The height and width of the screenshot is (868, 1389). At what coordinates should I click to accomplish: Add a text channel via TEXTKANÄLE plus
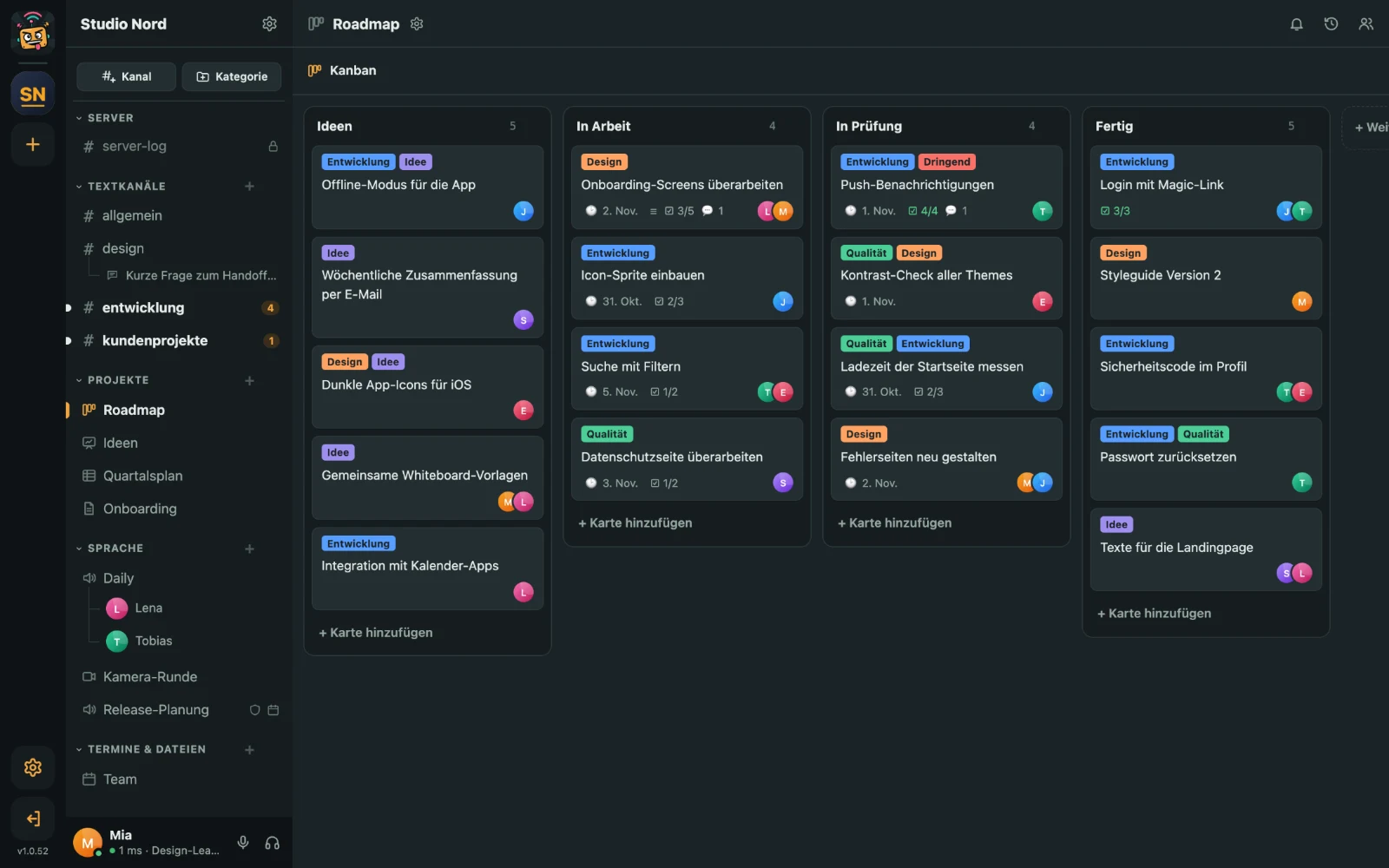[x=249, y=186]
